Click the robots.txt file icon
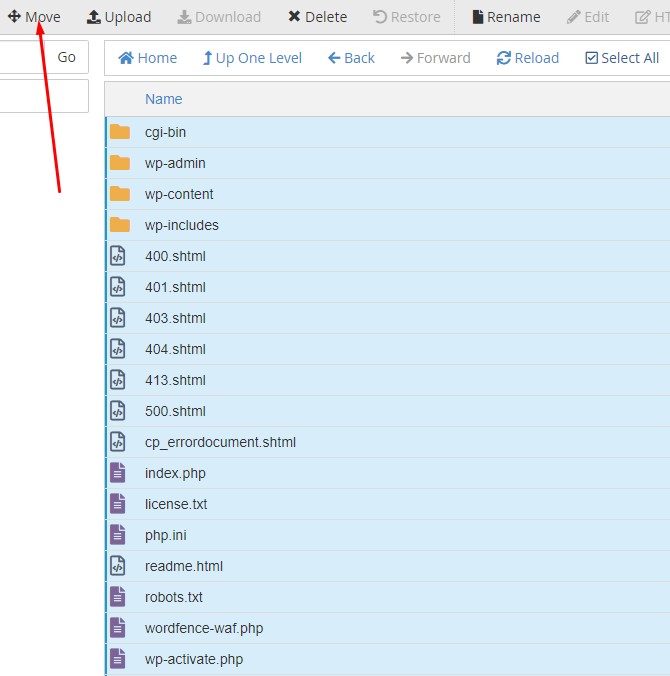Image resolution: width=670 pixels, height=676 pixels. click(x=118, y=597)
